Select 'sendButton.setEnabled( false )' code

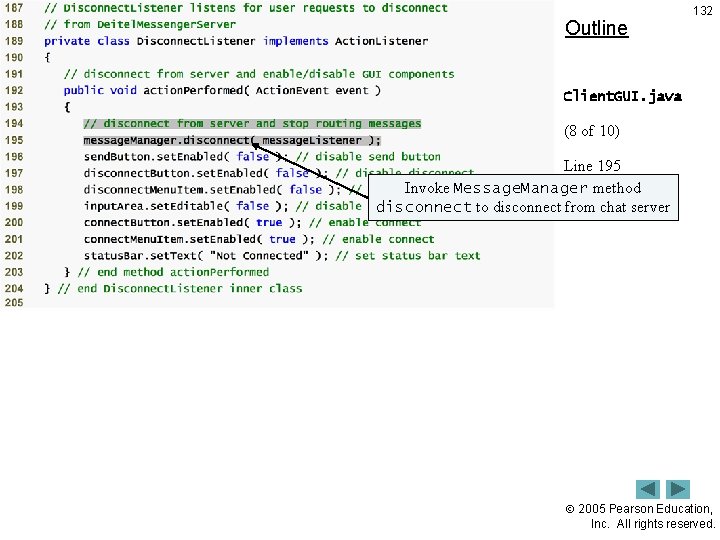click(x=186, y=157)
